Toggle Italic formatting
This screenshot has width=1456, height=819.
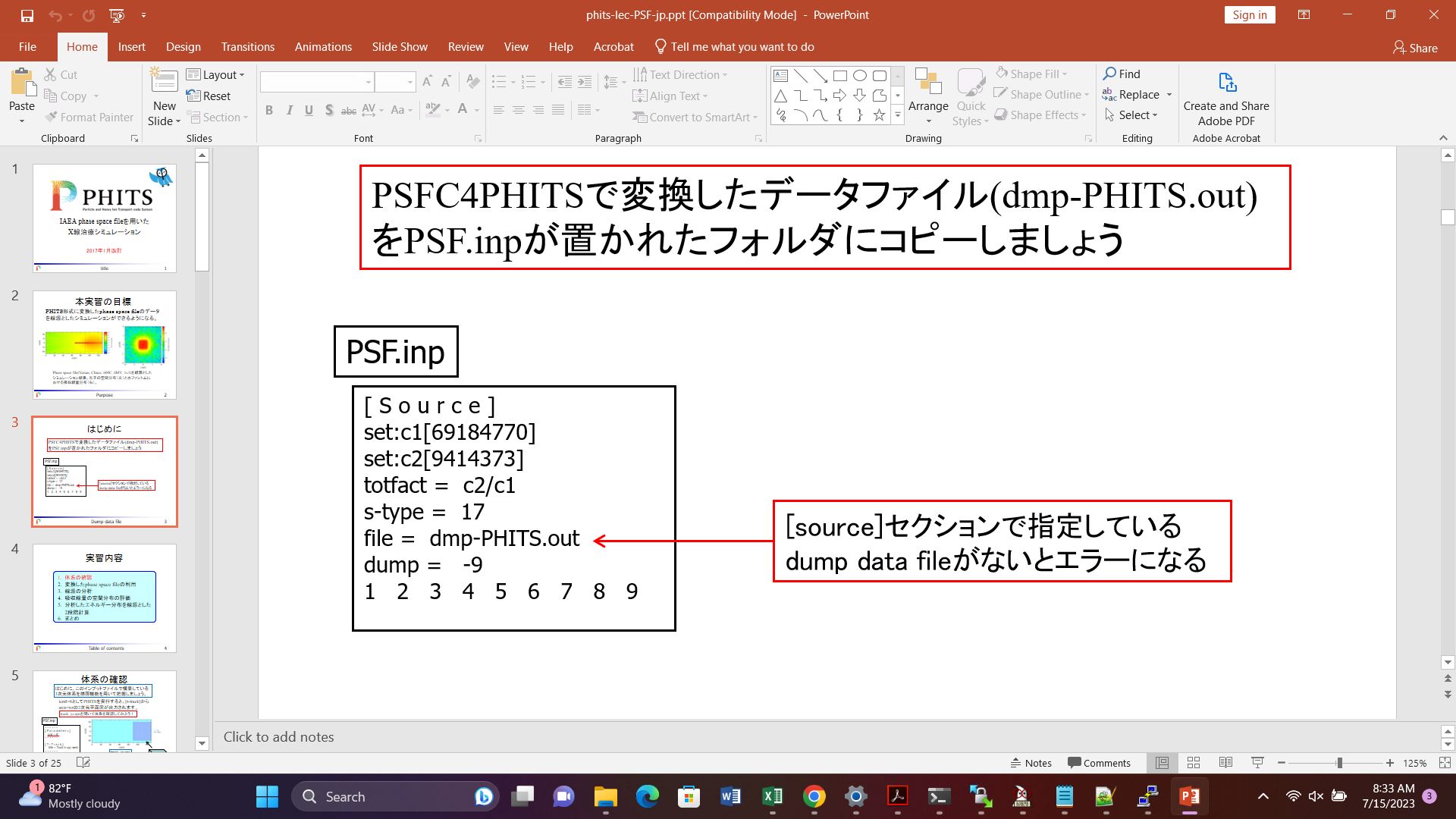[x=289, y=110]
